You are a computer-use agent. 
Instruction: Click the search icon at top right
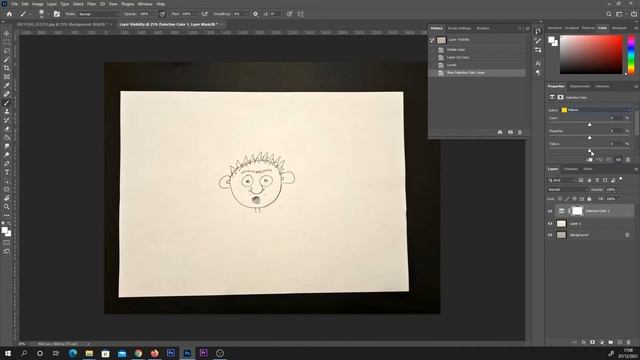[x=609, y=14]
